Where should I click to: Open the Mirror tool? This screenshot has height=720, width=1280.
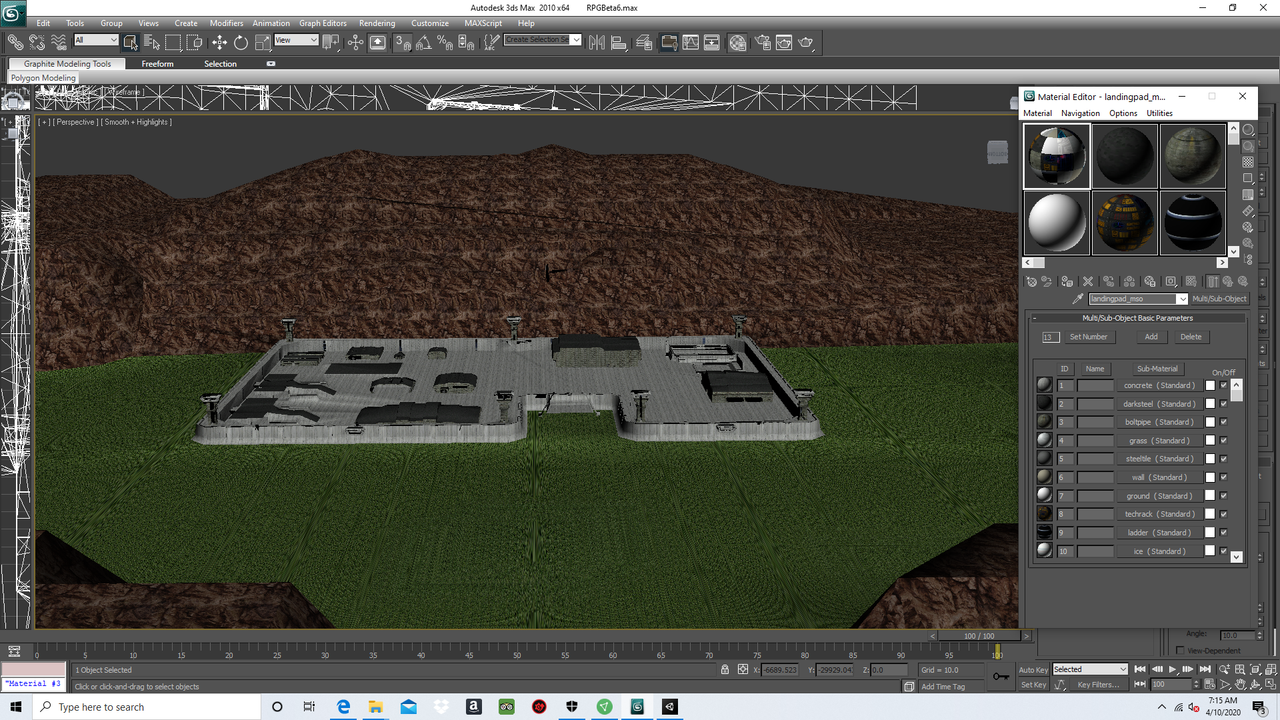(596, 42)
